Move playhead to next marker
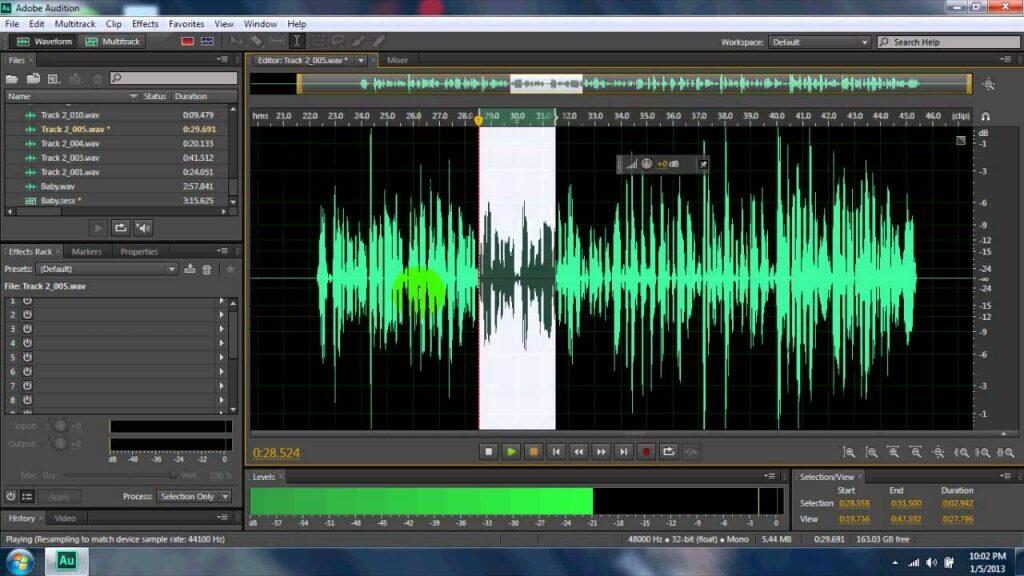Screen dimensions: 1024x576 [624, 451]
